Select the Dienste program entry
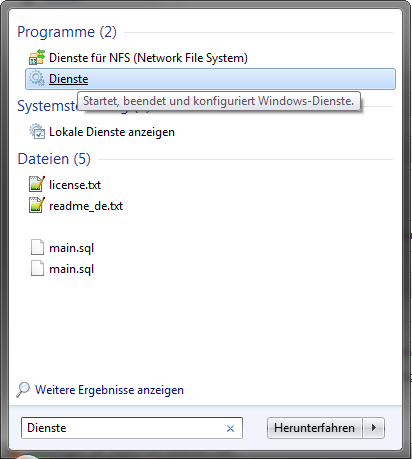The image size is (412, 459). [x=210, y=79]
